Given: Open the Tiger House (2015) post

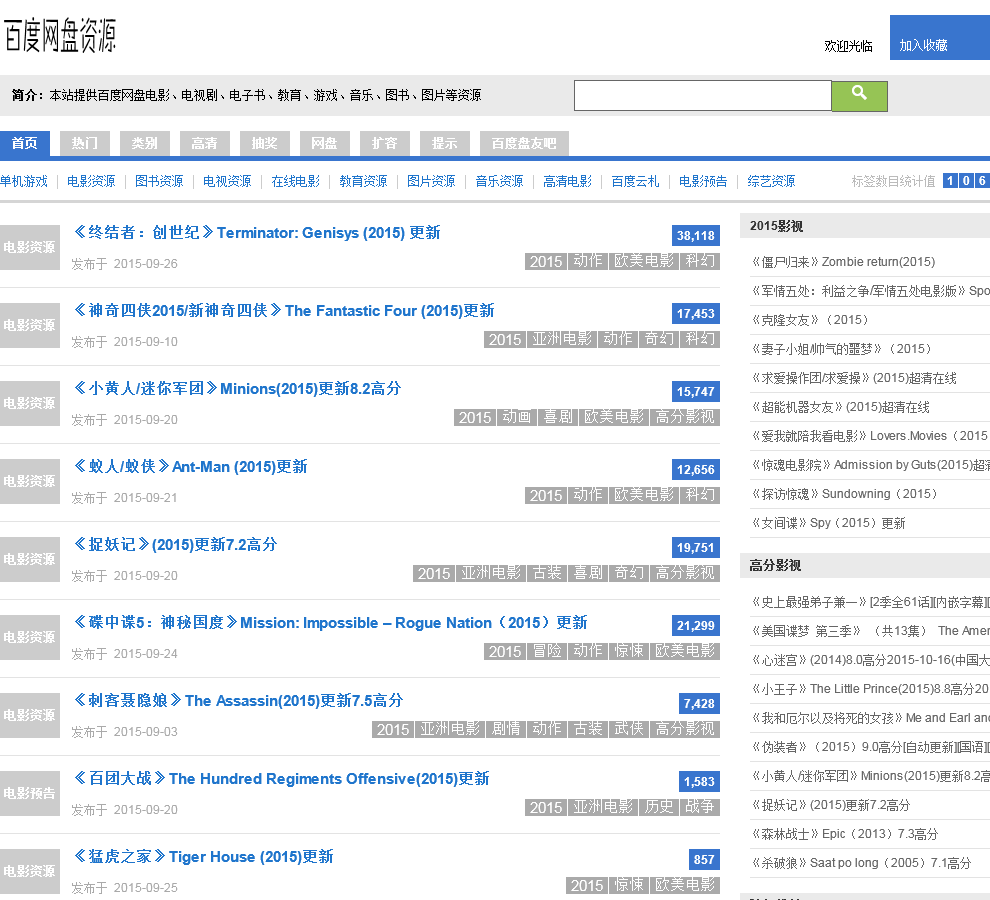Looking at the screenshot, I should [x=203, y=856].
